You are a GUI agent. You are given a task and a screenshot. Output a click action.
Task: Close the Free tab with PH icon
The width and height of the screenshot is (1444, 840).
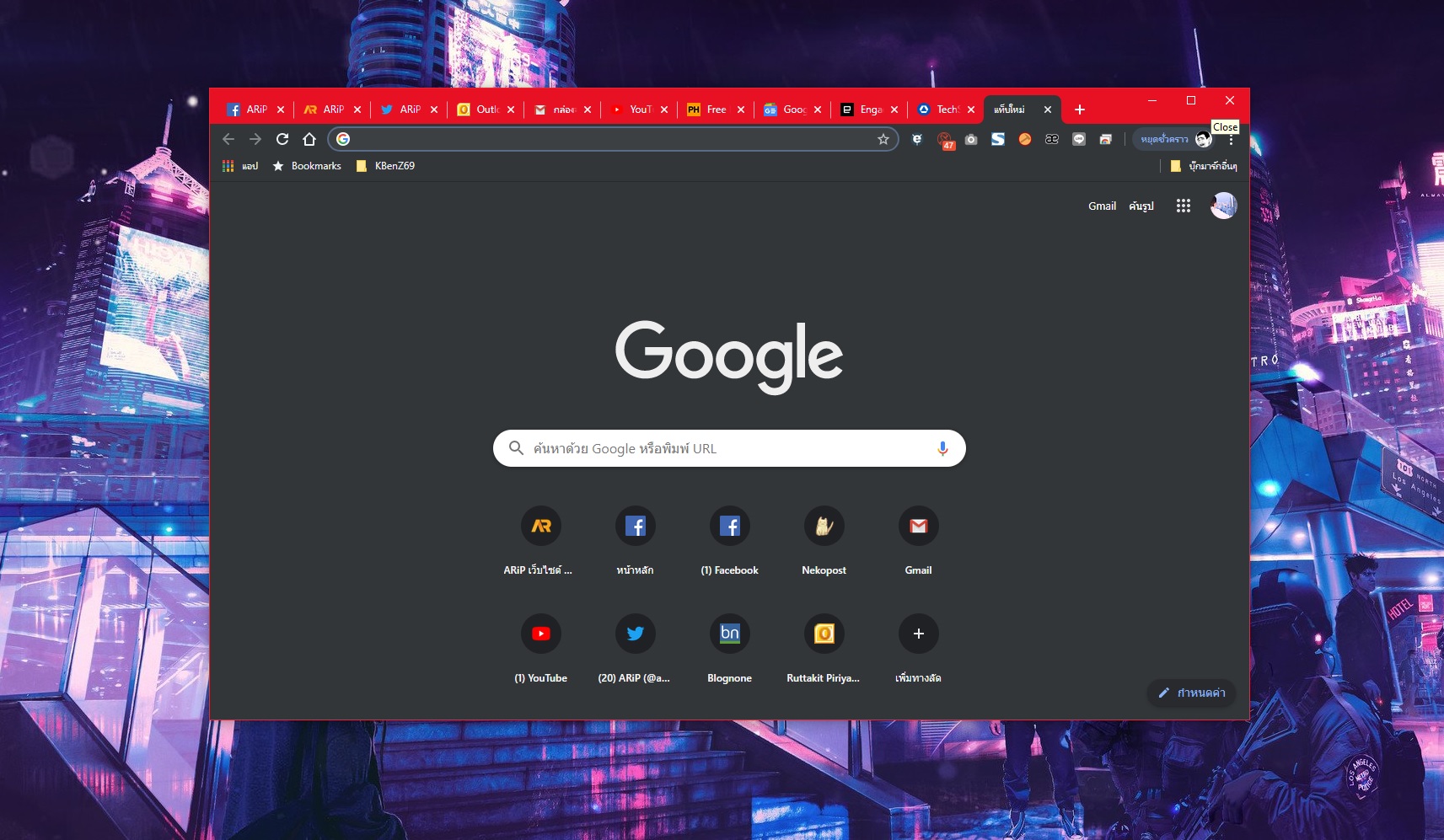tap(741, 110)
